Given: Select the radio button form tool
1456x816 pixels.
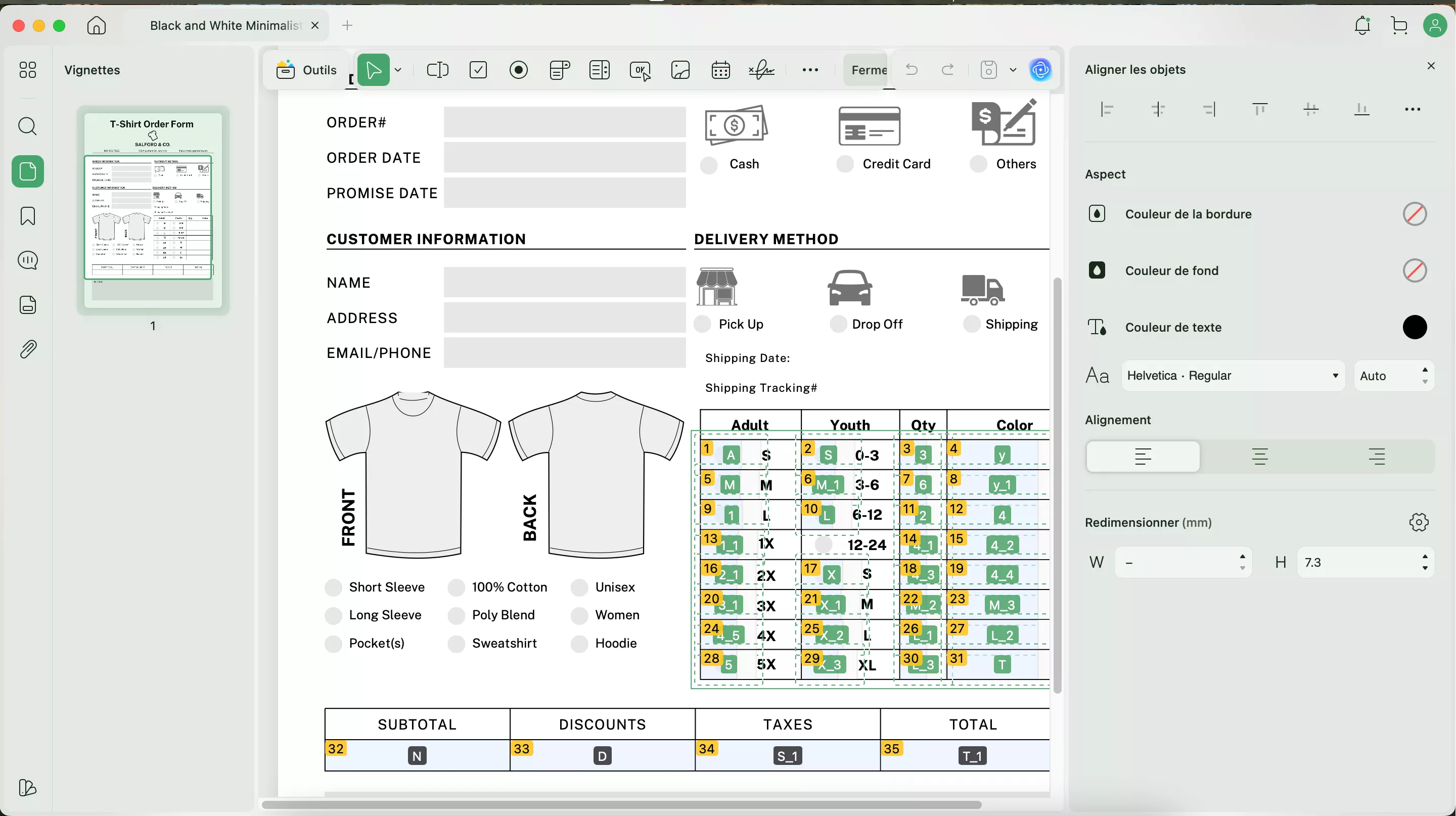Looking at the screenshot, I should (518, 70).
